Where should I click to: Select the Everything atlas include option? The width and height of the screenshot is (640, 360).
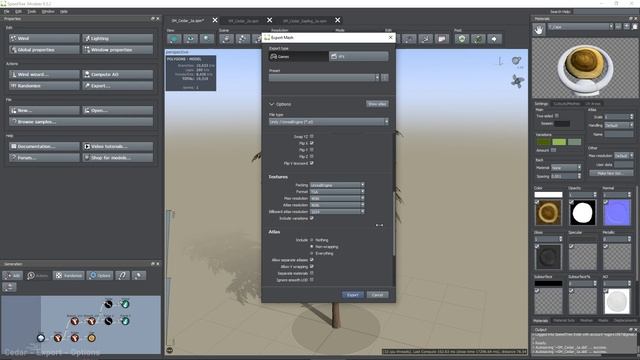coord(312,253)
